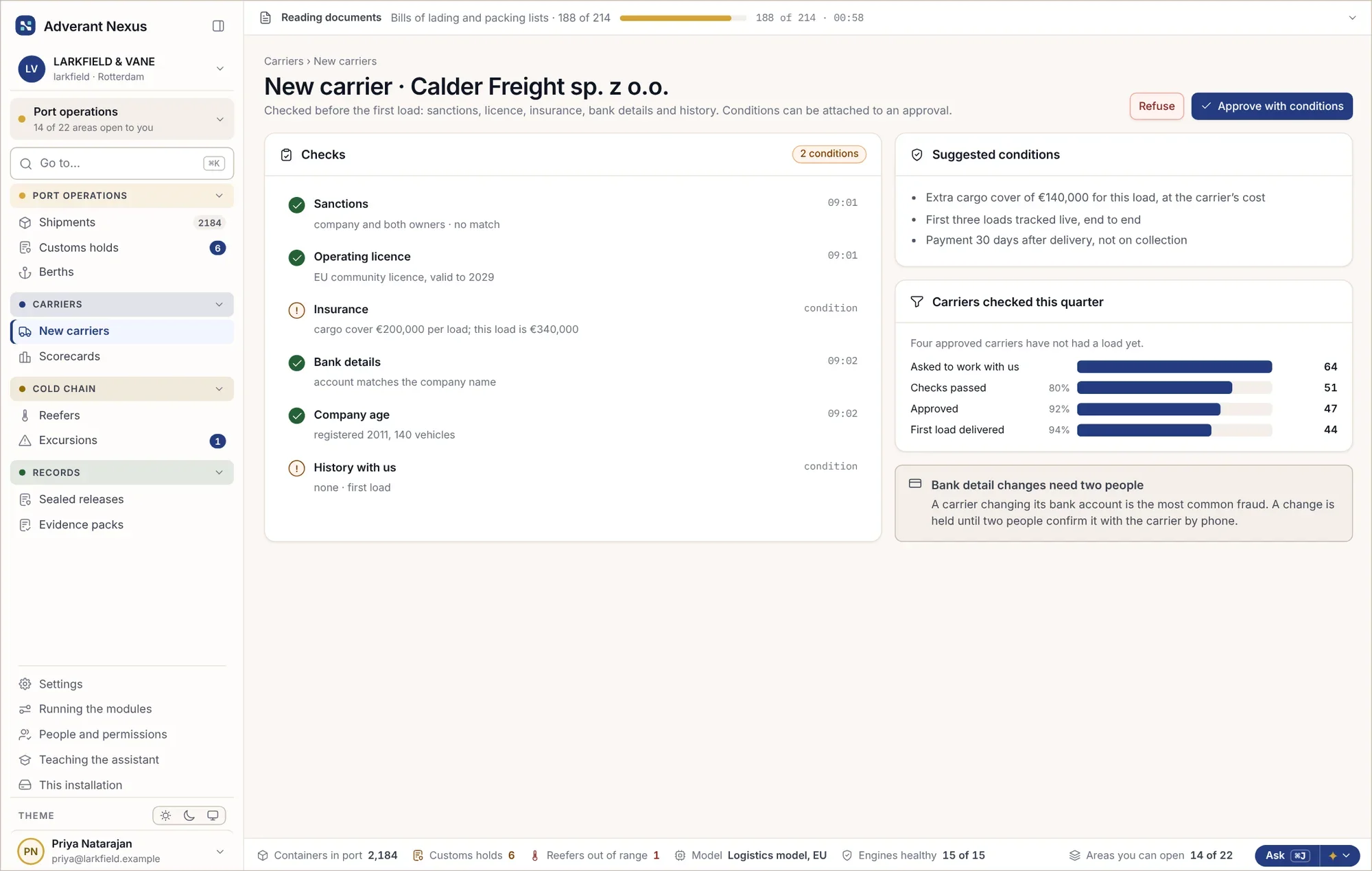Click Approve with conditions
The image size is (1372, 871).
click(x=1272, y=106)
